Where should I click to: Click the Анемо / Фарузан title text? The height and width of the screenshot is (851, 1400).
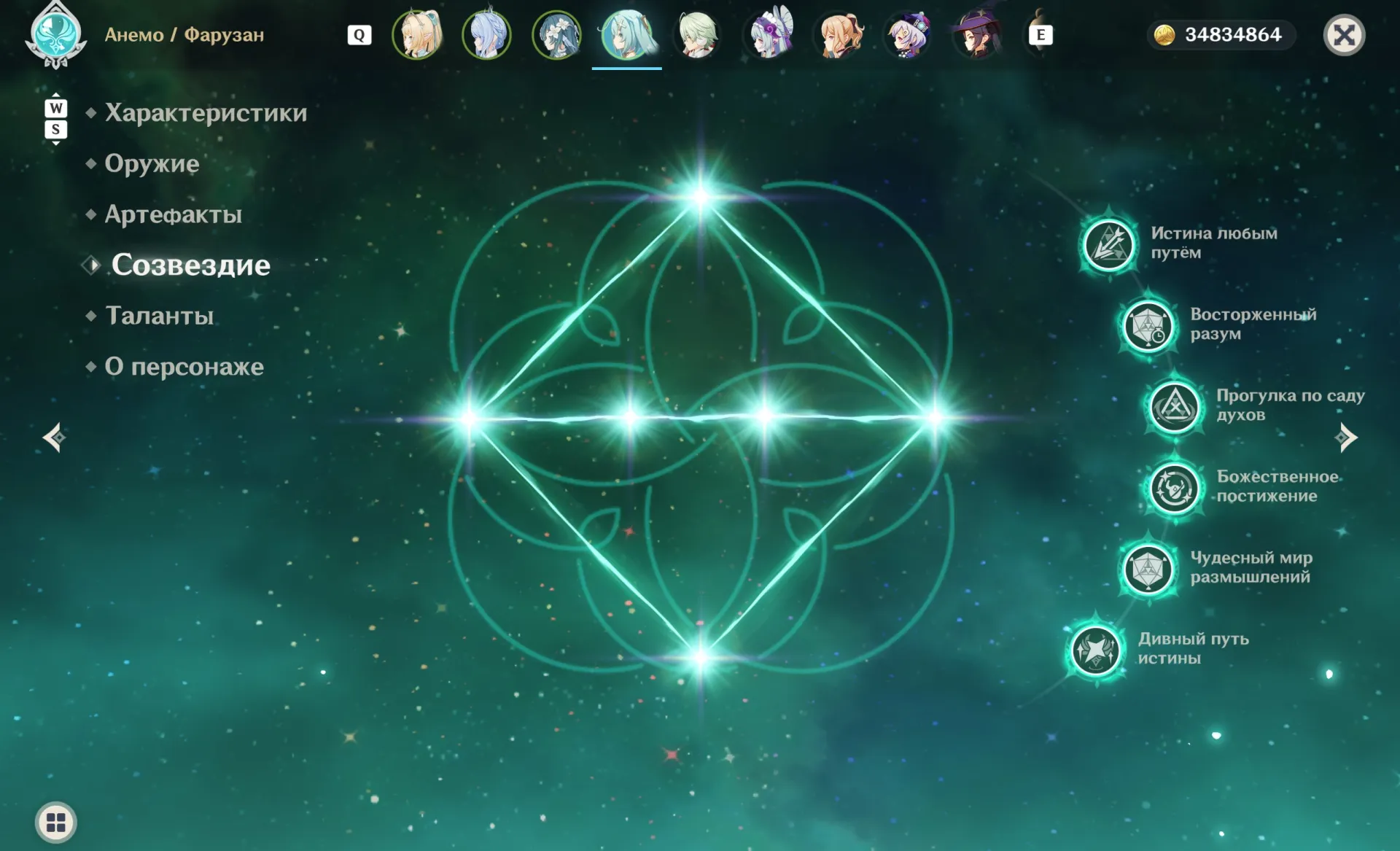pyautogui.click(x=184, y=35)
